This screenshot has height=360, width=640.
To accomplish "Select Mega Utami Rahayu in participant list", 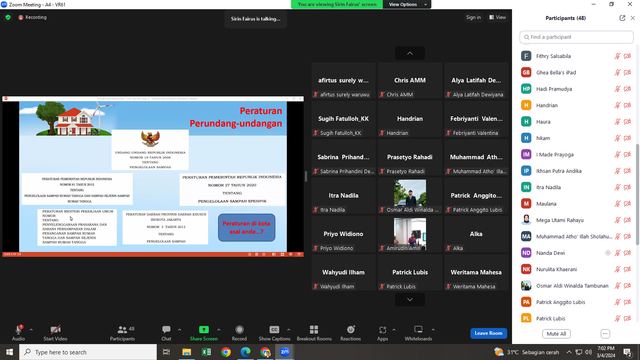I will coord(576,220).
